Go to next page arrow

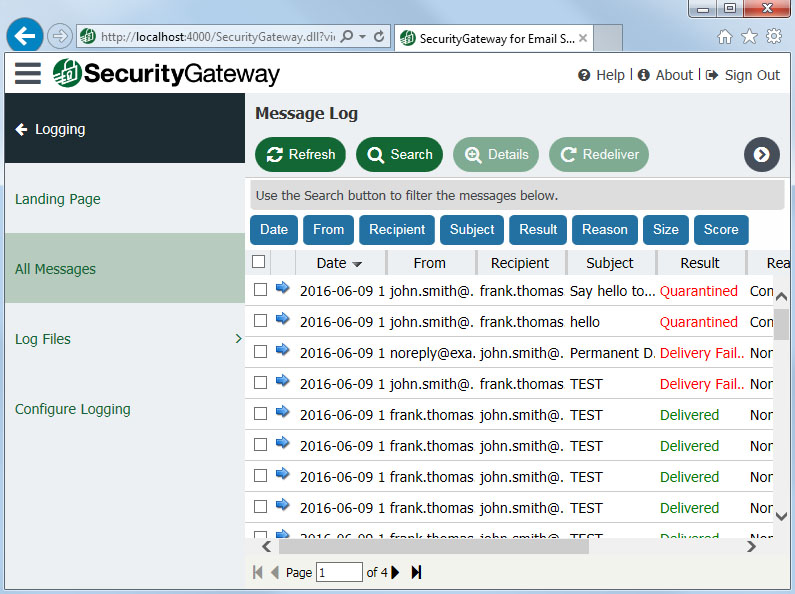[x=395, y=572]
